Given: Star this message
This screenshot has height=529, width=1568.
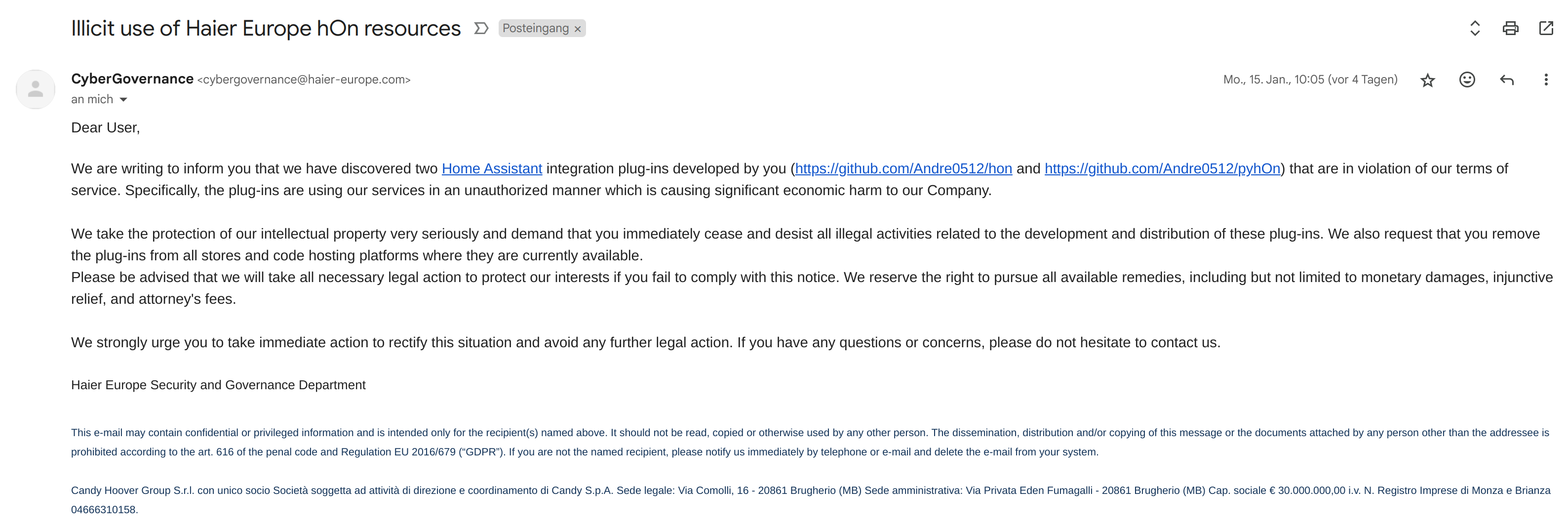Looking at the screenshot, I should pyautogui.click(x=1427, y=80).
